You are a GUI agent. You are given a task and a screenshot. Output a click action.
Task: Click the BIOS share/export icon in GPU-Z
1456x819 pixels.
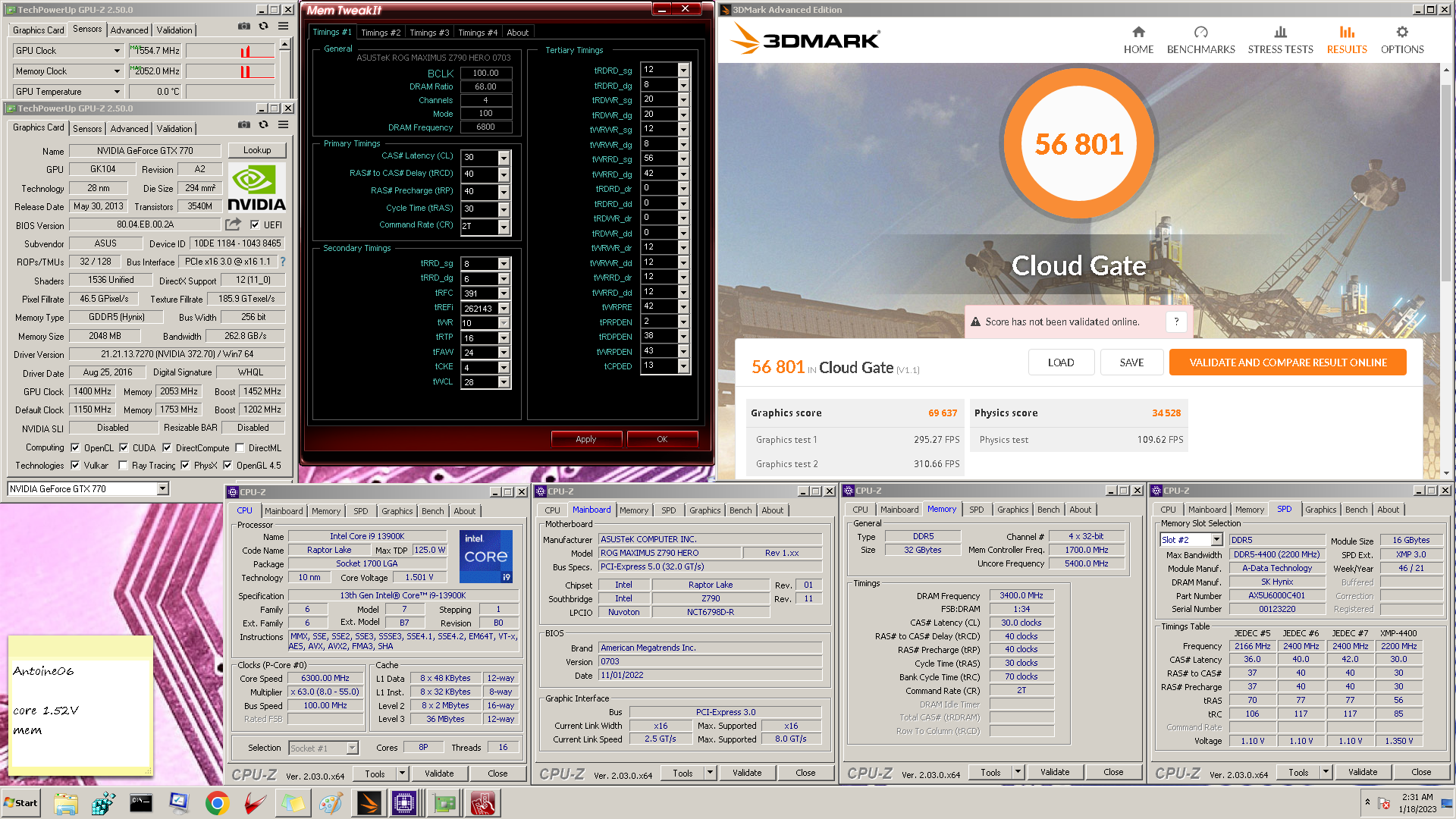[x=233, y=224]
